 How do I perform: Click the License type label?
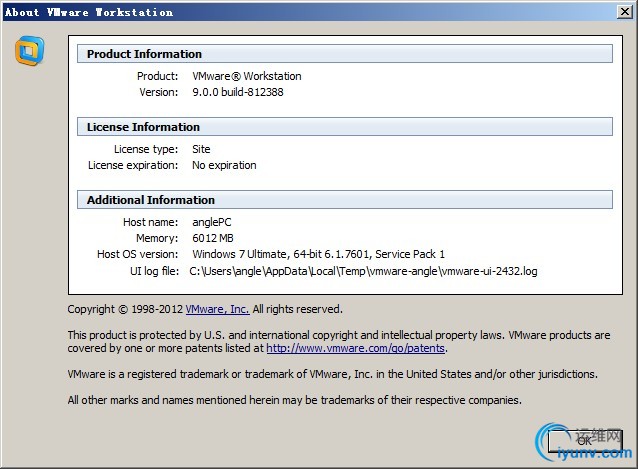tap(146, 149)
